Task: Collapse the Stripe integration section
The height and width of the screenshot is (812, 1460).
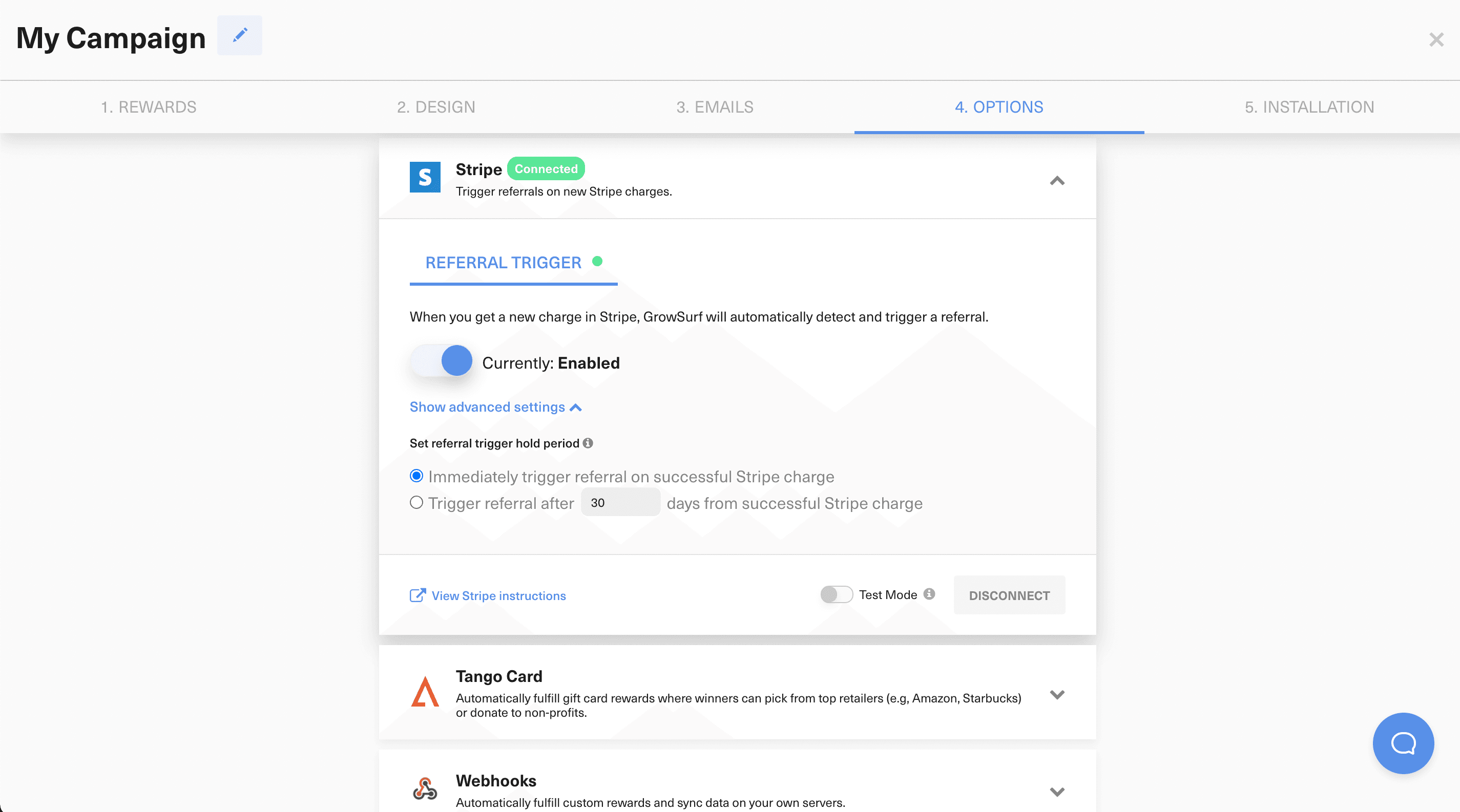Action: (x=1057, y=181)
